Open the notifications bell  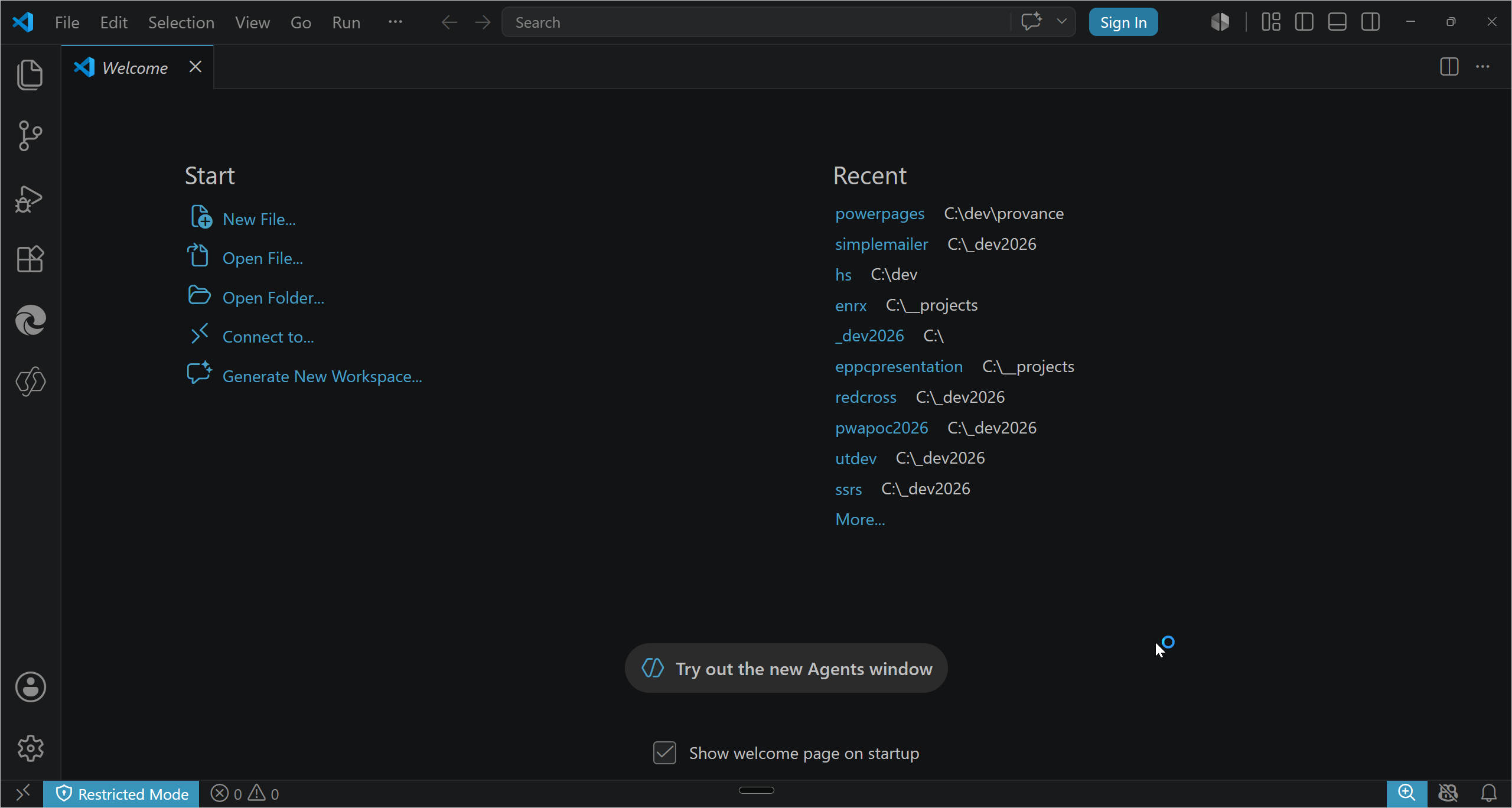(x=1489, y=793)
